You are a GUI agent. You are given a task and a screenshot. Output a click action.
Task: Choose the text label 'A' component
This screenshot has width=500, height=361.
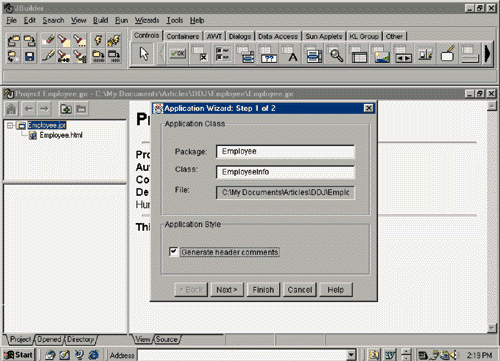pyautogui.click(x=291, y=54)
